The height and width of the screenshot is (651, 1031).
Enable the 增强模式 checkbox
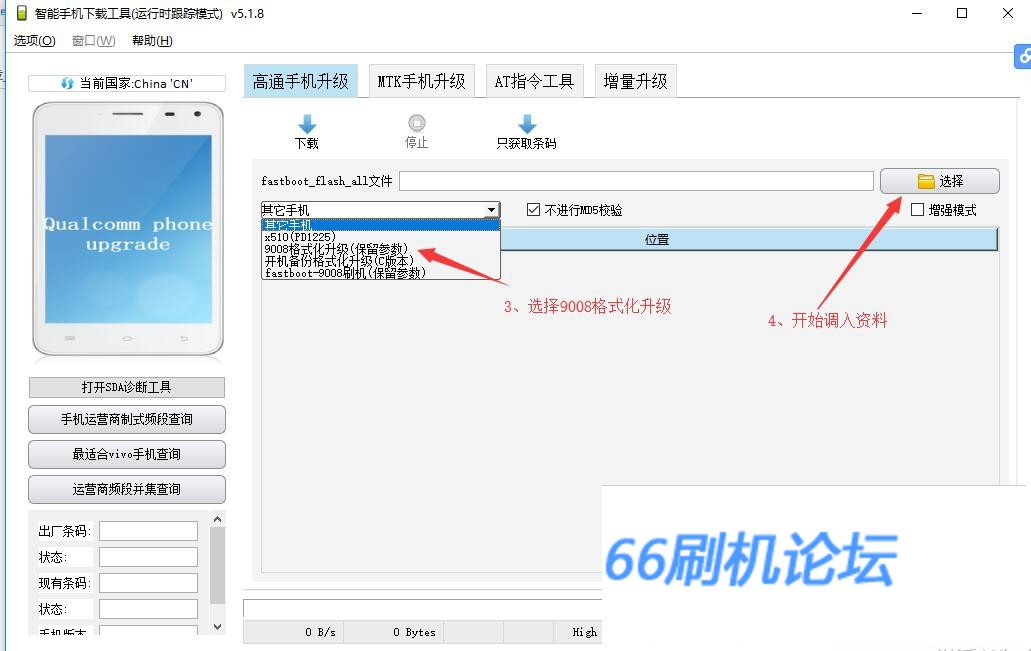point(918,210)
